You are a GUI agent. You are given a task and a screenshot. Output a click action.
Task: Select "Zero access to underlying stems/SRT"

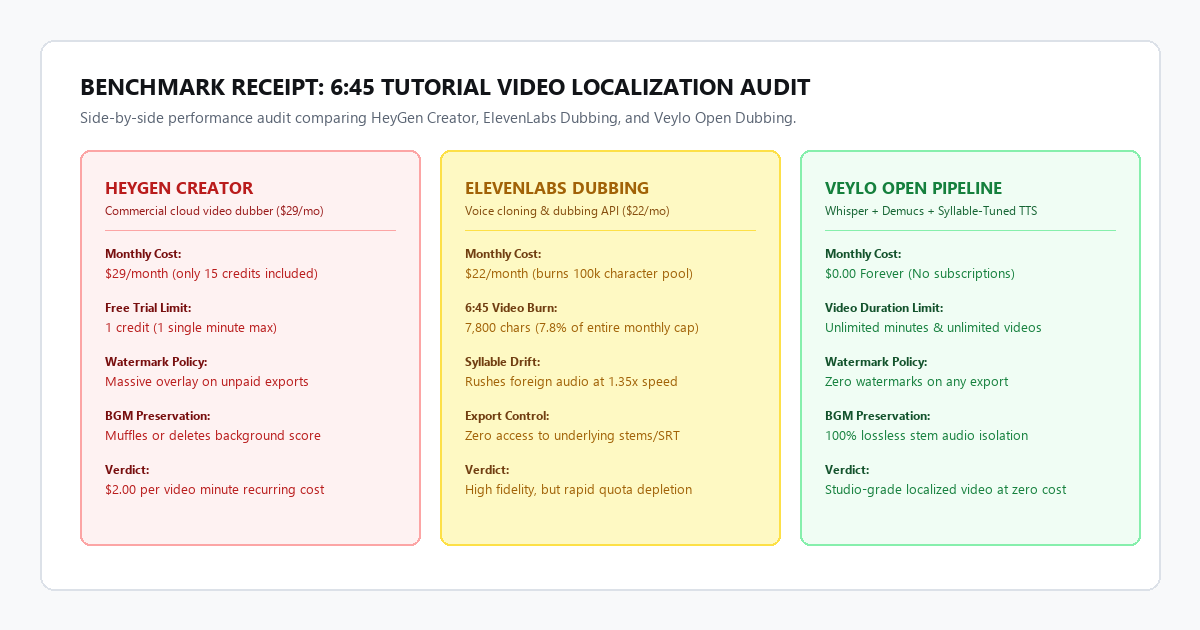[x=574, y=435]
